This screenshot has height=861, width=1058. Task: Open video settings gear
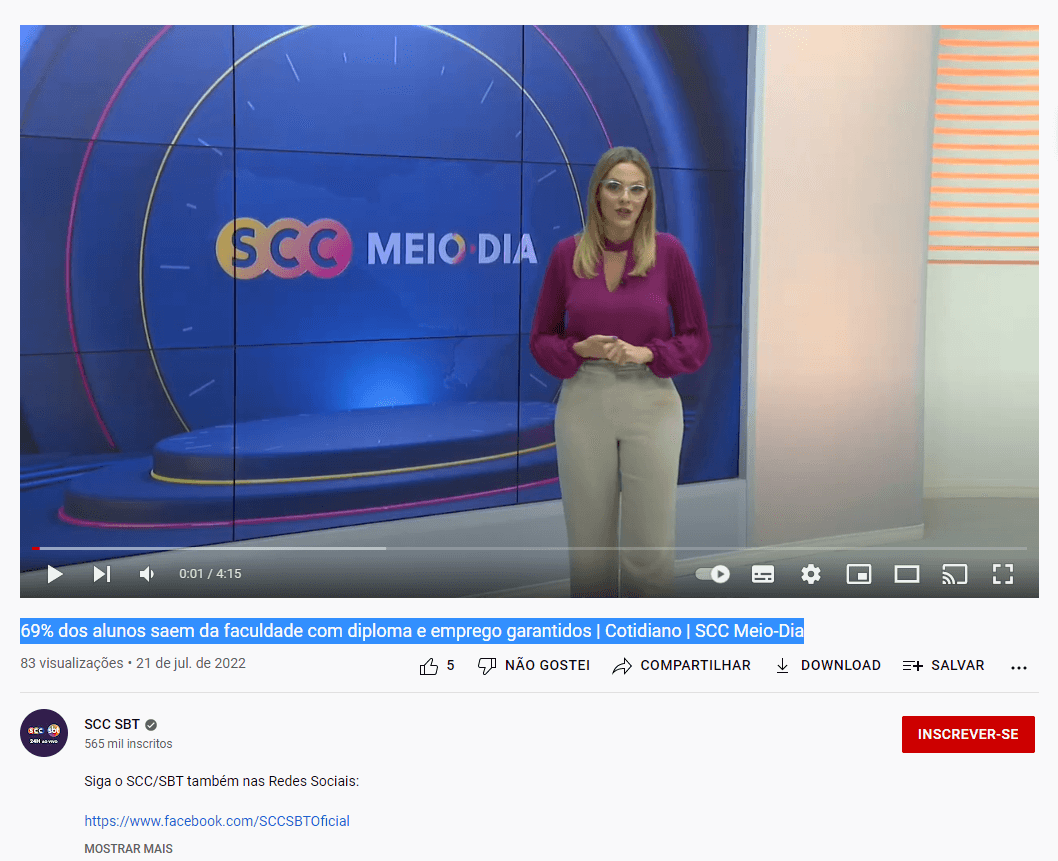pyautogui.click(x=811, y=574)
